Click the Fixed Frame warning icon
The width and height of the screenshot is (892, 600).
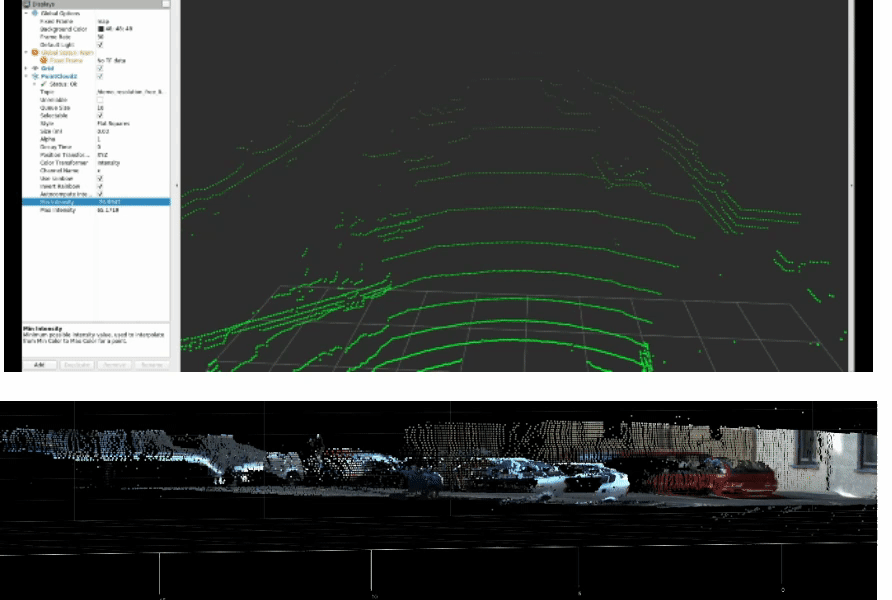pyautogui.click(x=43, y=60)
